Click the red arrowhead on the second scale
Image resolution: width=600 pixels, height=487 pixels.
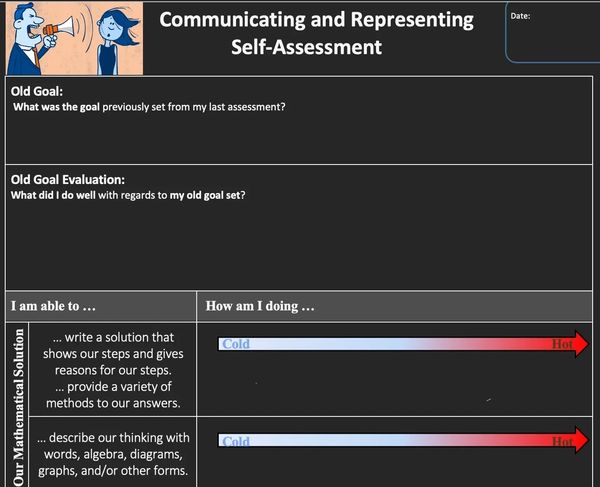pos(582,441)
